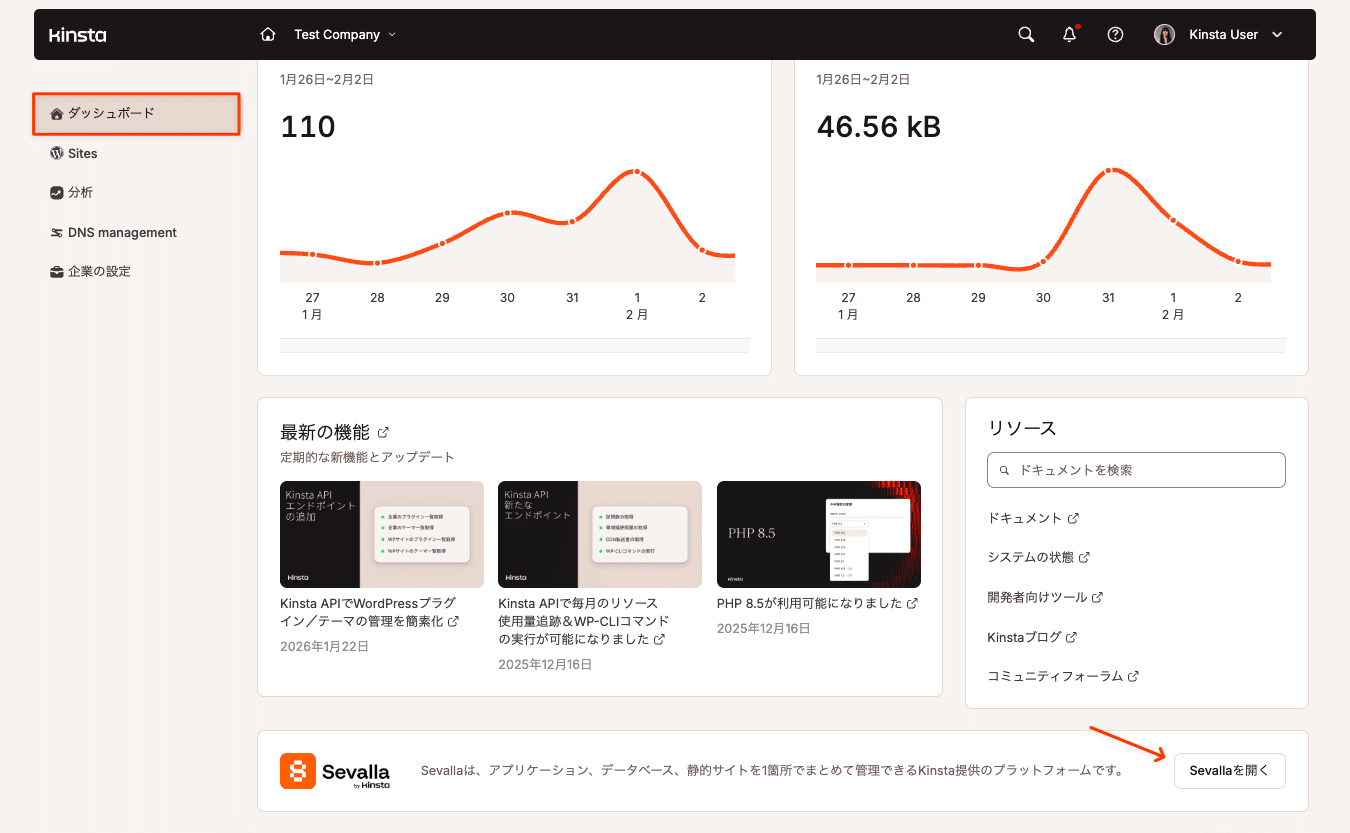Expand the Test Company dropdown
Screen dimensions: 1350x833
(344, 33)
